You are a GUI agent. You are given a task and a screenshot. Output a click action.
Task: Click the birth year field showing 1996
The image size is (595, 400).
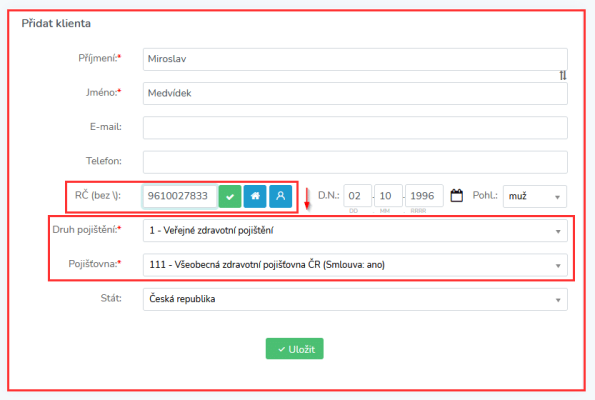tap(424, 196)
